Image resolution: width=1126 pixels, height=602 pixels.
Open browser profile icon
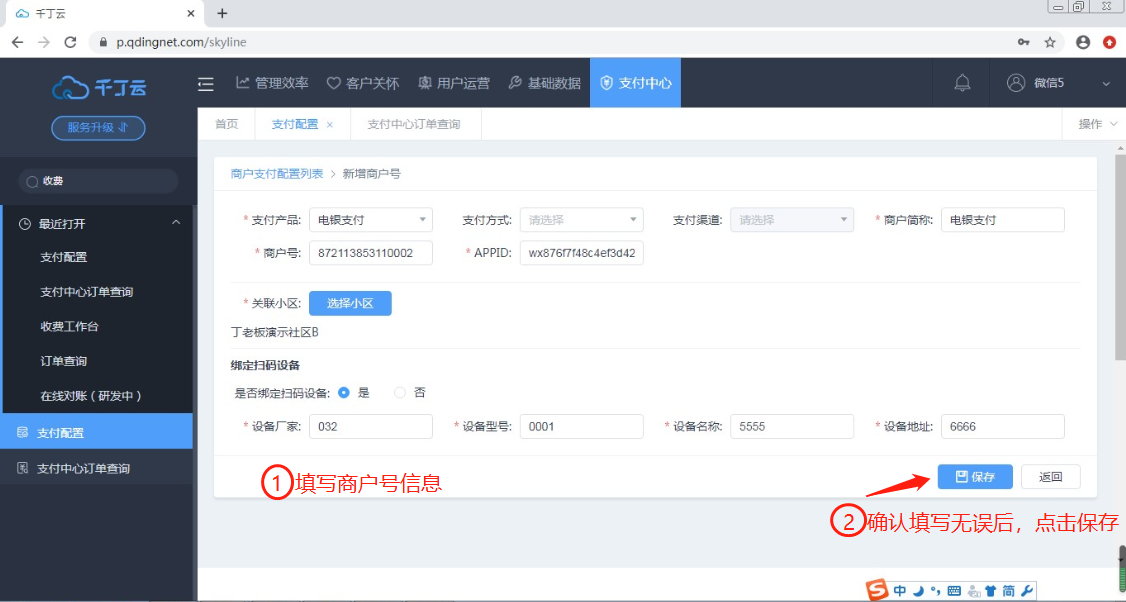point(1083,42)
